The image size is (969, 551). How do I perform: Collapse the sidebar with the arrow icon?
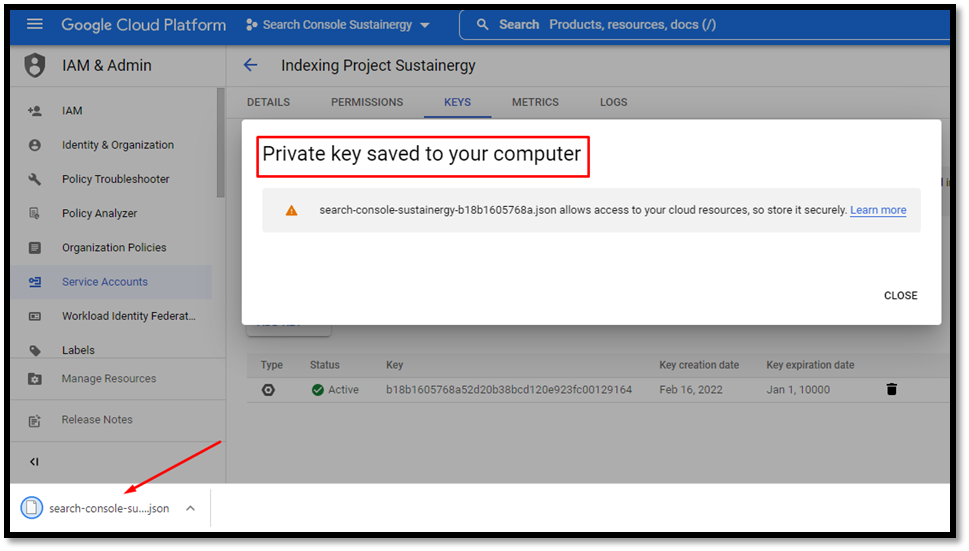[x=34, y=461]
